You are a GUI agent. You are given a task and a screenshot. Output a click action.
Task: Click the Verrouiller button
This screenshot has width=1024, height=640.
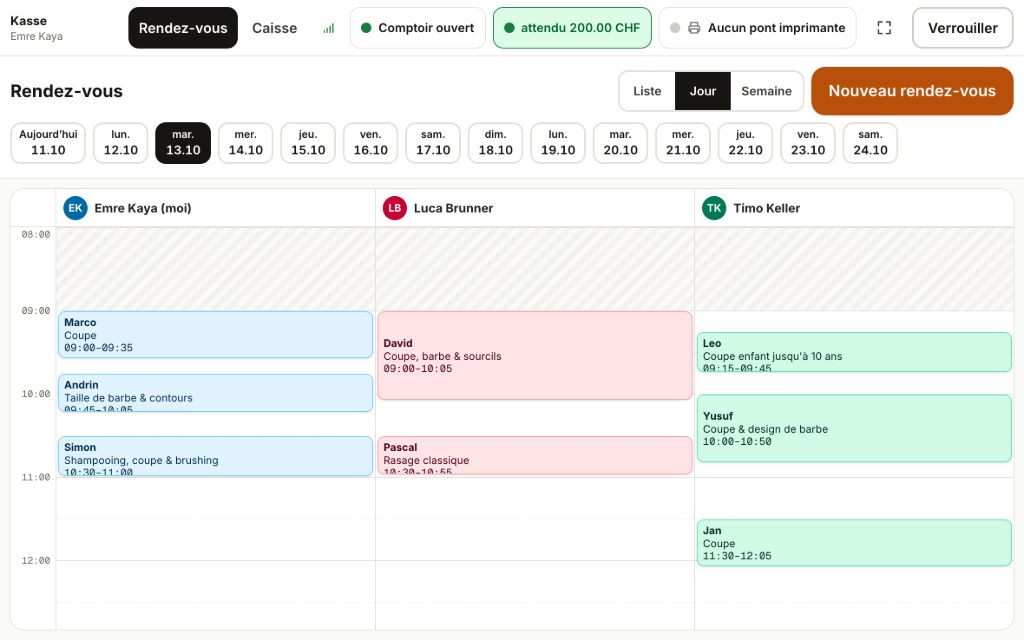[963, 28]
